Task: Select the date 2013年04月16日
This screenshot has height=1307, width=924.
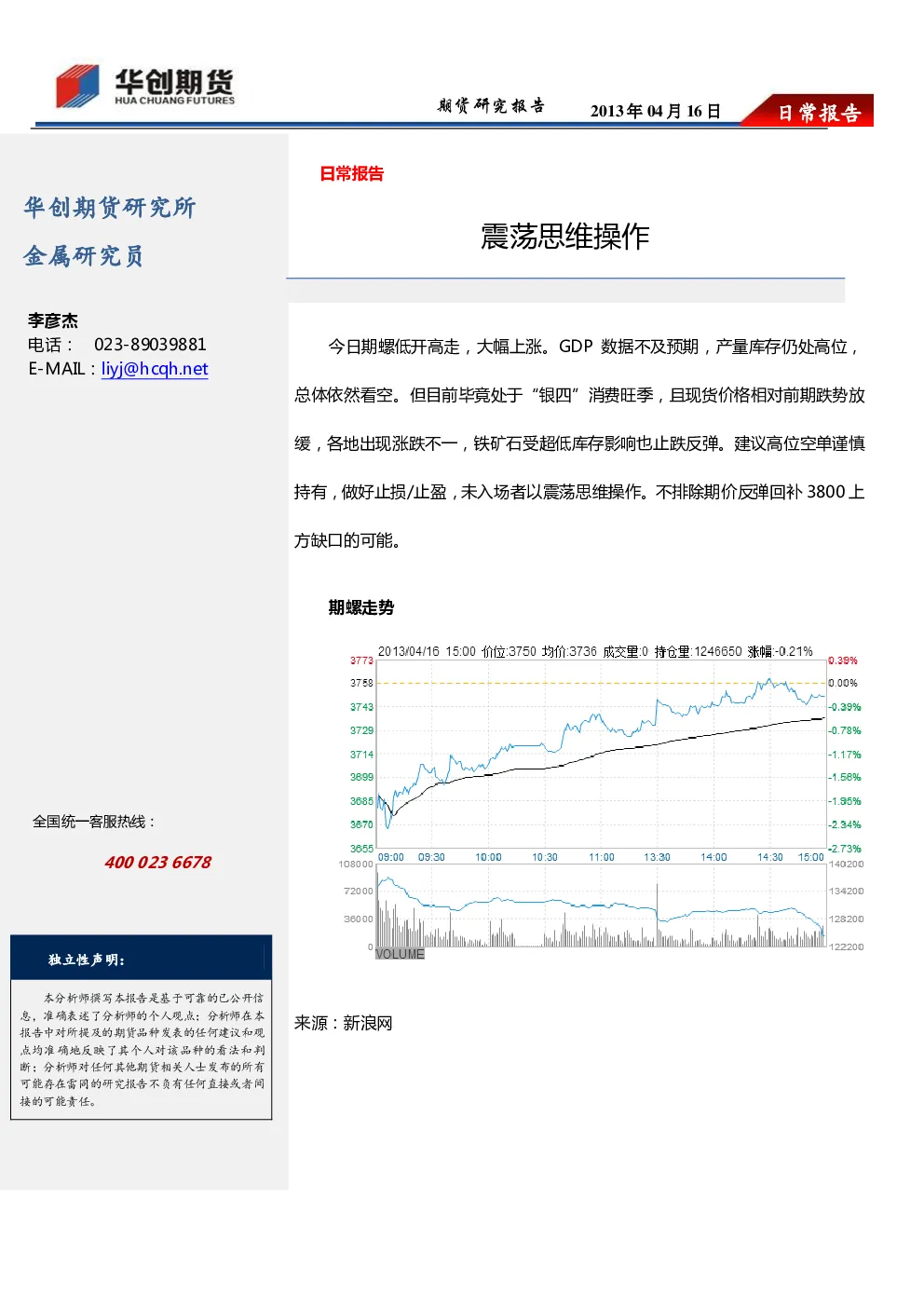Action: pos(656,112)
